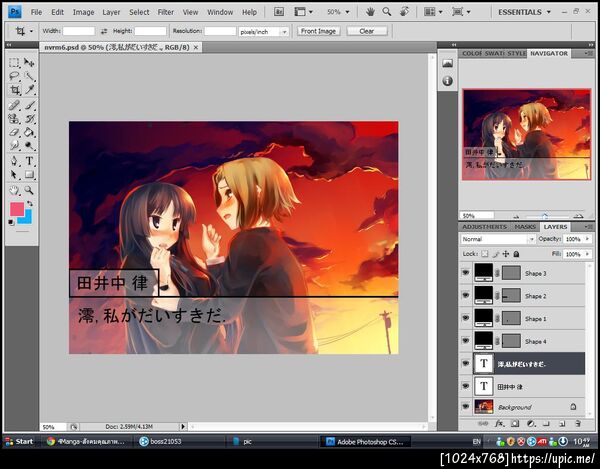
Task: Swap foreground and background colors
Action: tap(29, 204)
